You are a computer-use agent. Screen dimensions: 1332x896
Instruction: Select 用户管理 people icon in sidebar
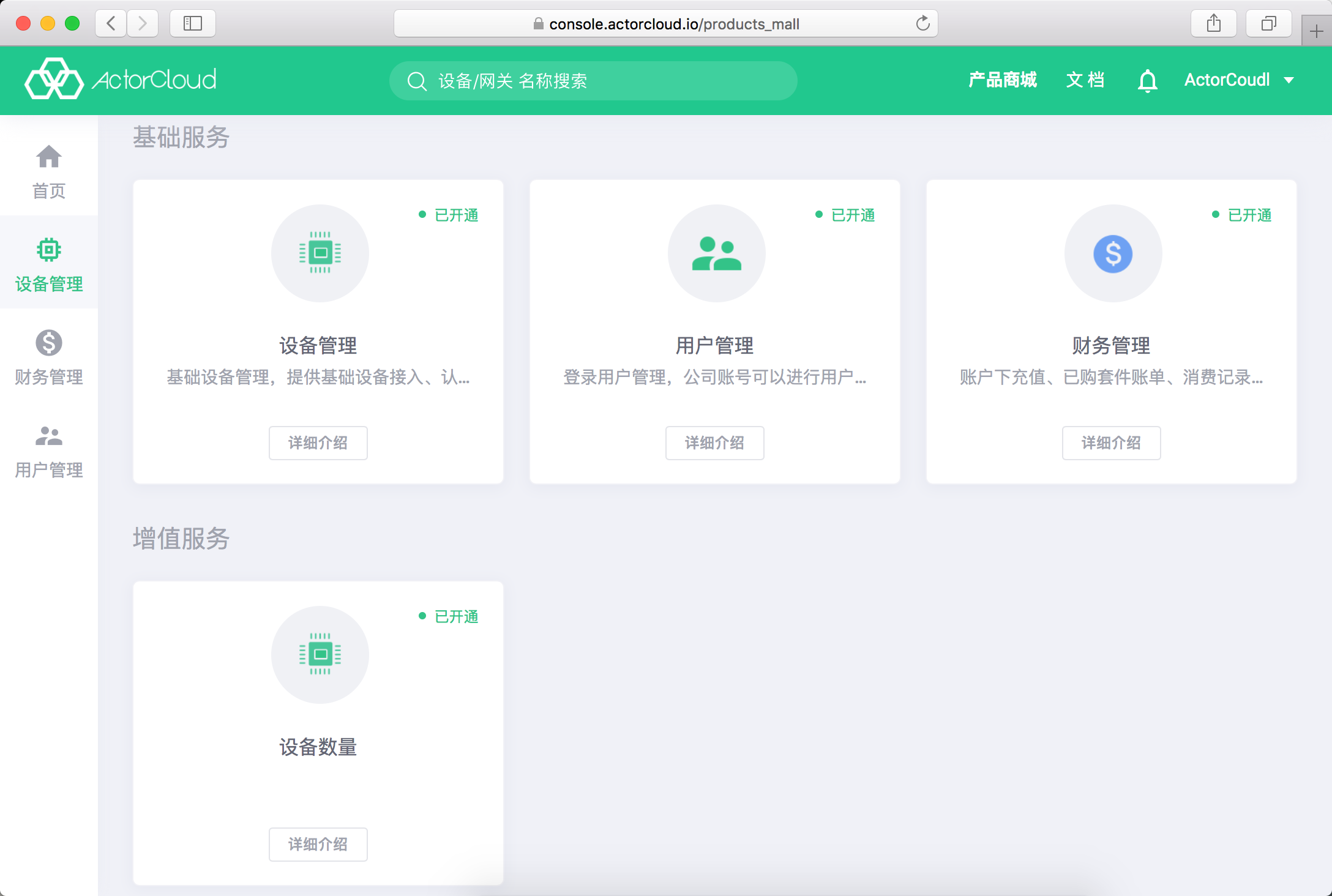49,436
